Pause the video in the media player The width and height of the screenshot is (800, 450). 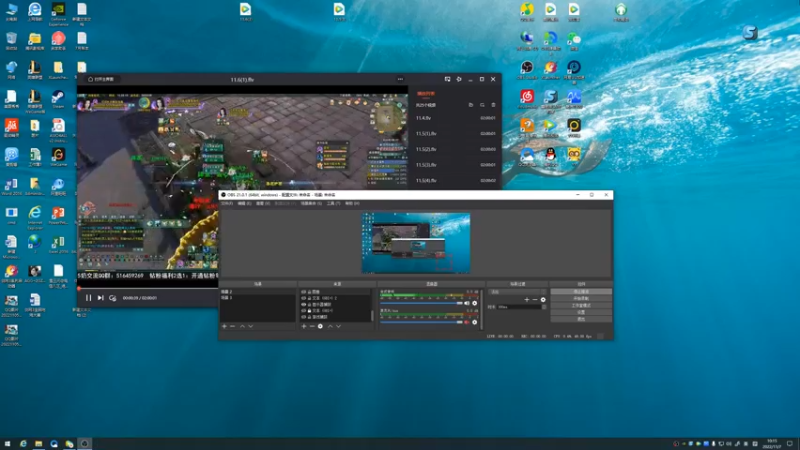click(x=88, y=298)
